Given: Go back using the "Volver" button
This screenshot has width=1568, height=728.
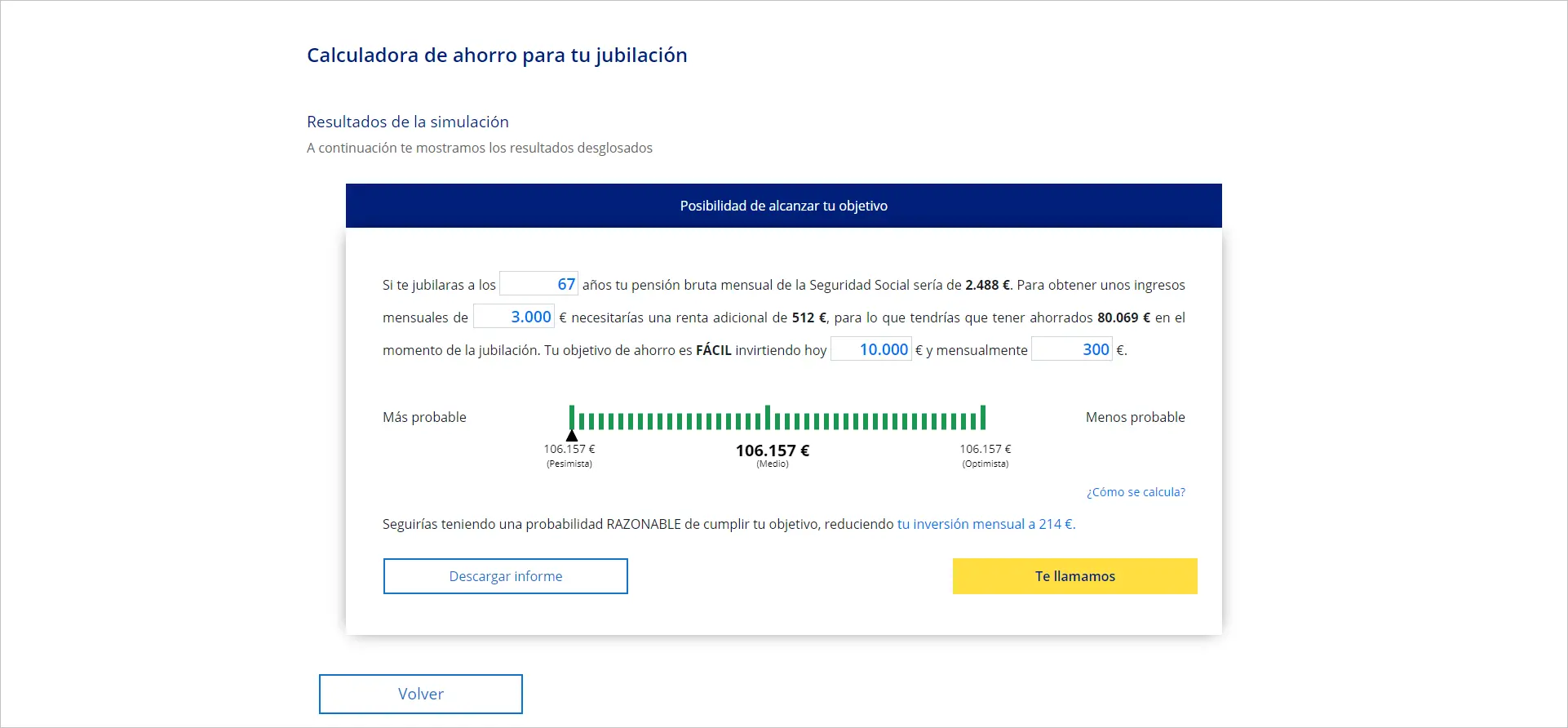Looking at the screenshot, I should [420, 694].
